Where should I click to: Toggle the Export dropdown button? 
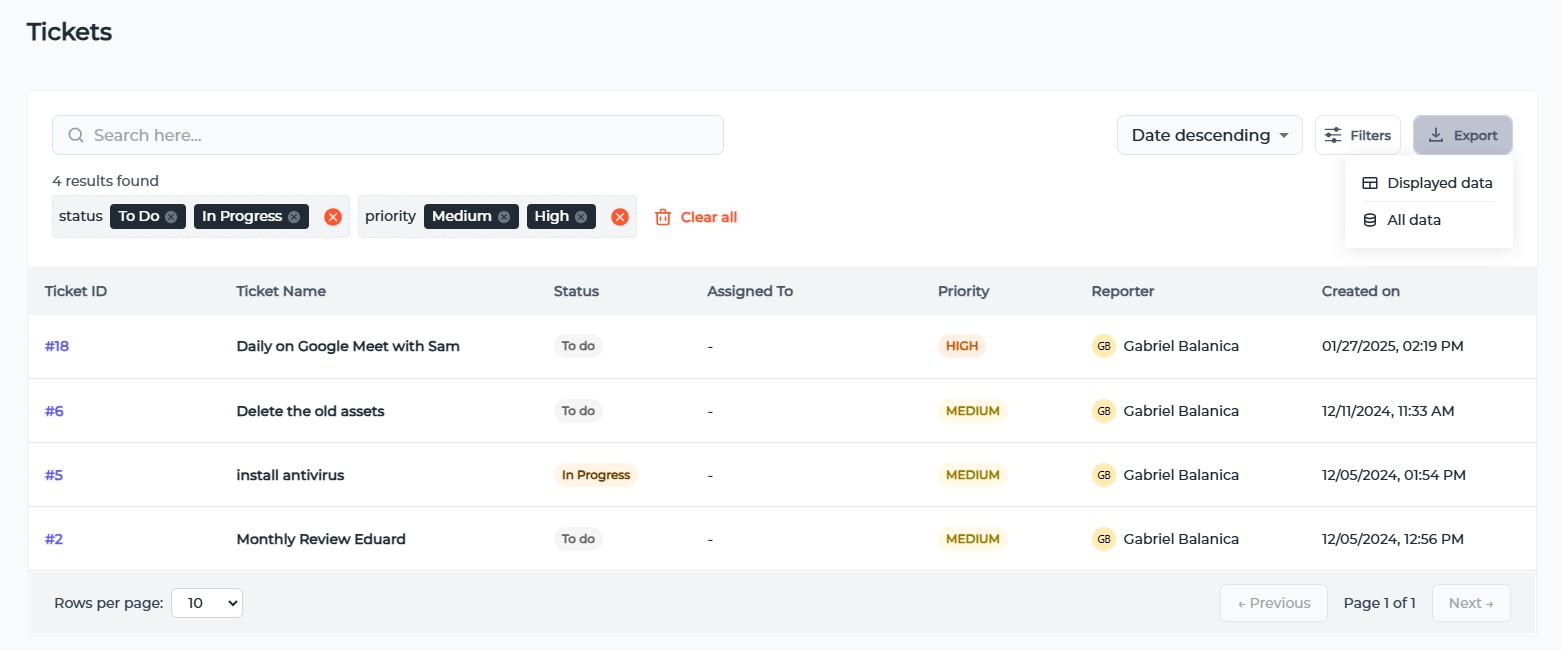coord(1462,135)
